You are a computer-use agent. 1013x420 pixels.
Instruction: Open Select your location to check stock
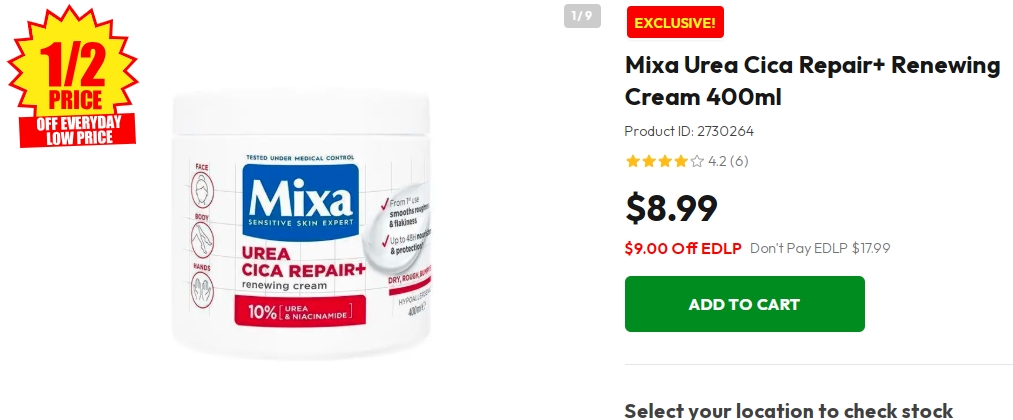point(789,410)
